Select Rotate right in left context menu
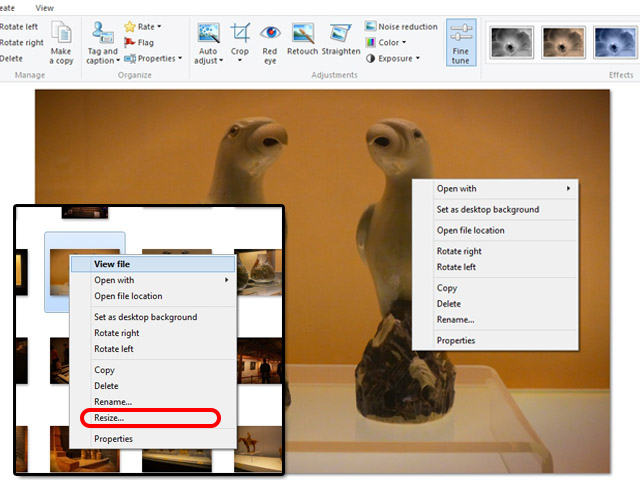 117,333
